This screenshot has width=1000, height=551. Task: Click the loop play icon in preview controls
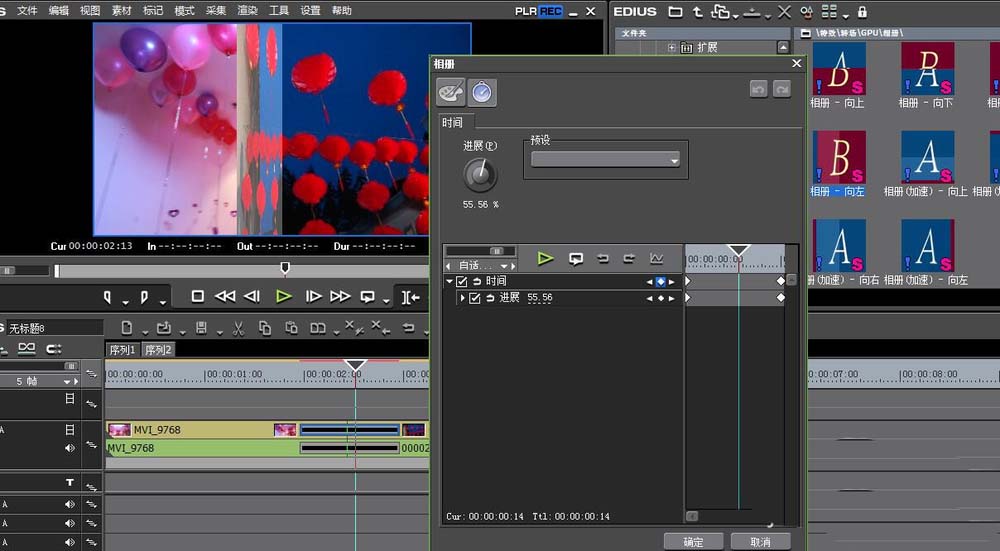point(367,297)
